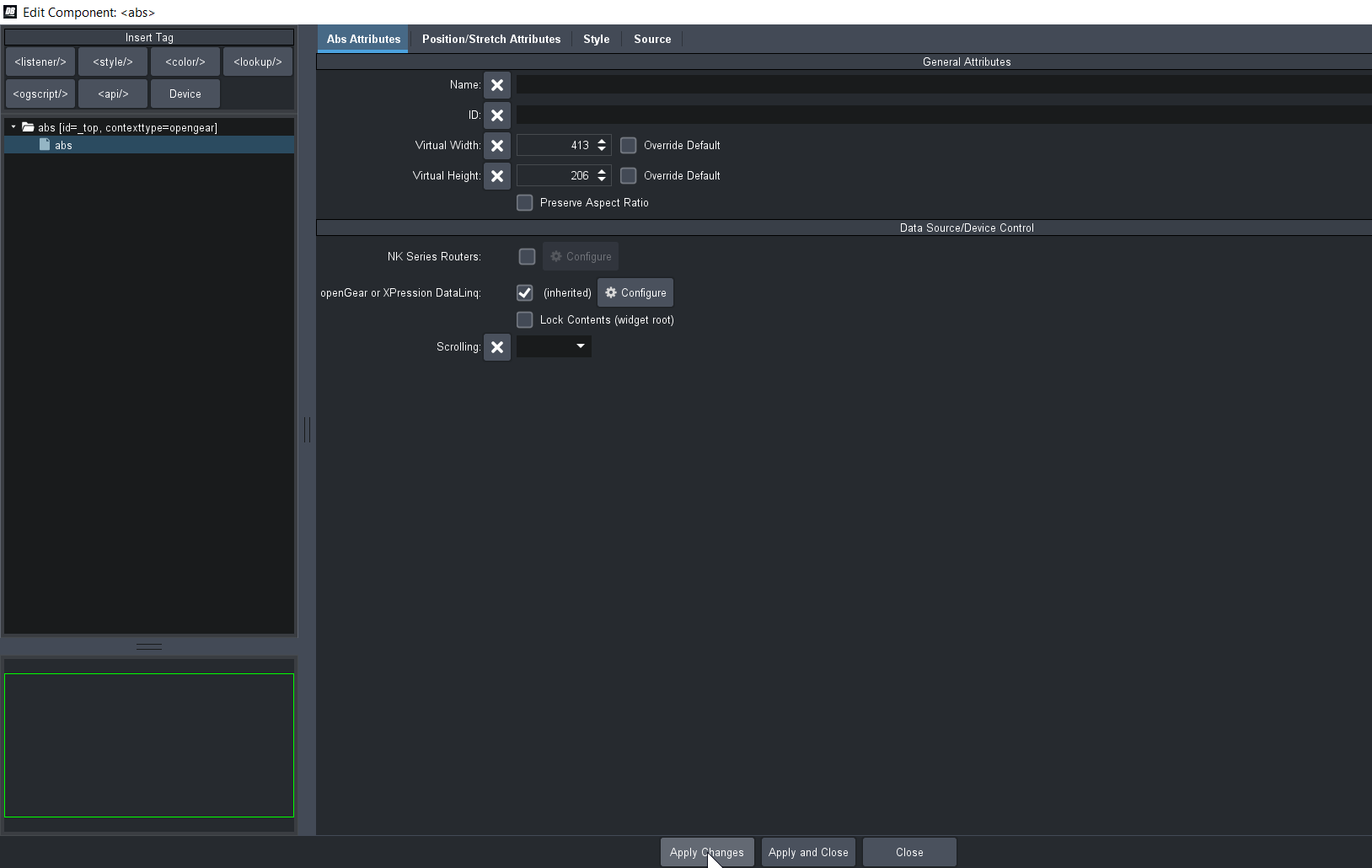Insert a style tag
The width and height of the screenshot is (1372, 868).
click(113, 62)
